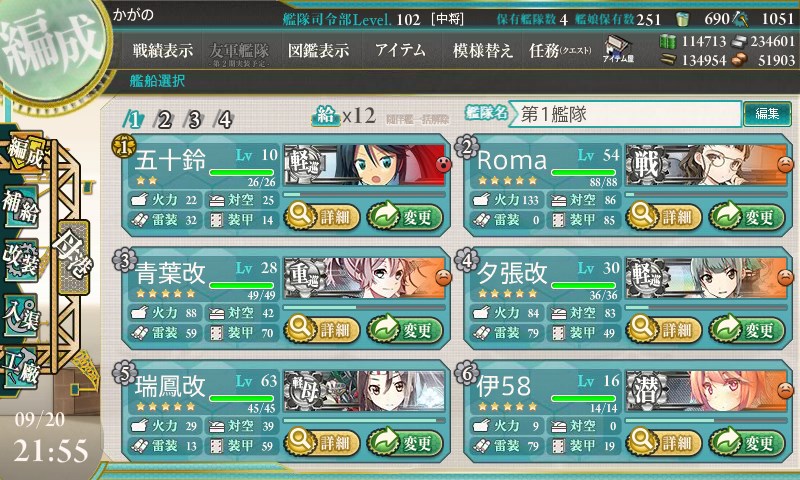The height and width of the screenshot is (480, 800).
Task: Click the fleet name field 第1艦隊
Action: click(x=624, y=114)
